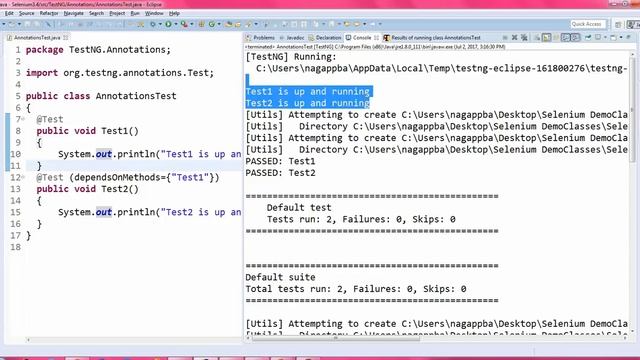Collapse the Test1 method fold at line 7
The width and height of the screenshot is (640, 360).
tap(23, 119)
